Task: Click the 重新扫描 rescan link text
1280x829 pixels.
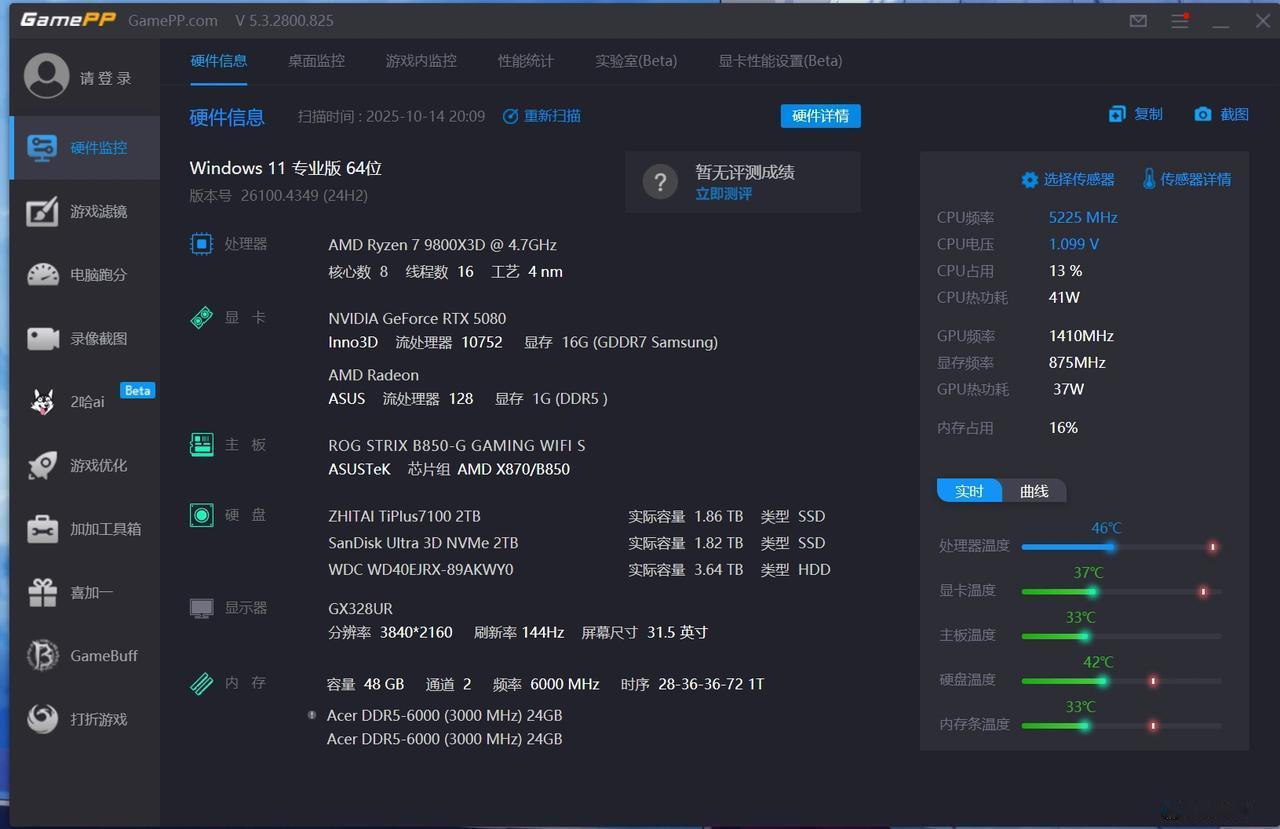Action: pos(552,116)
